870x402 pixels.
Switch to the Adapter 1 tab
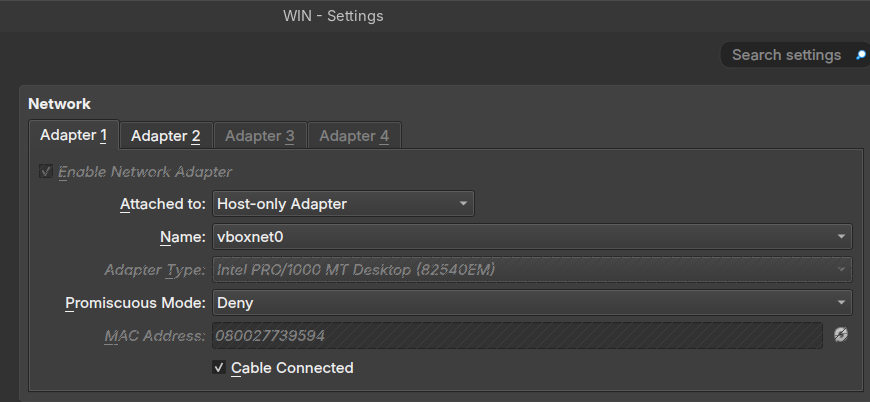point(73,135)
